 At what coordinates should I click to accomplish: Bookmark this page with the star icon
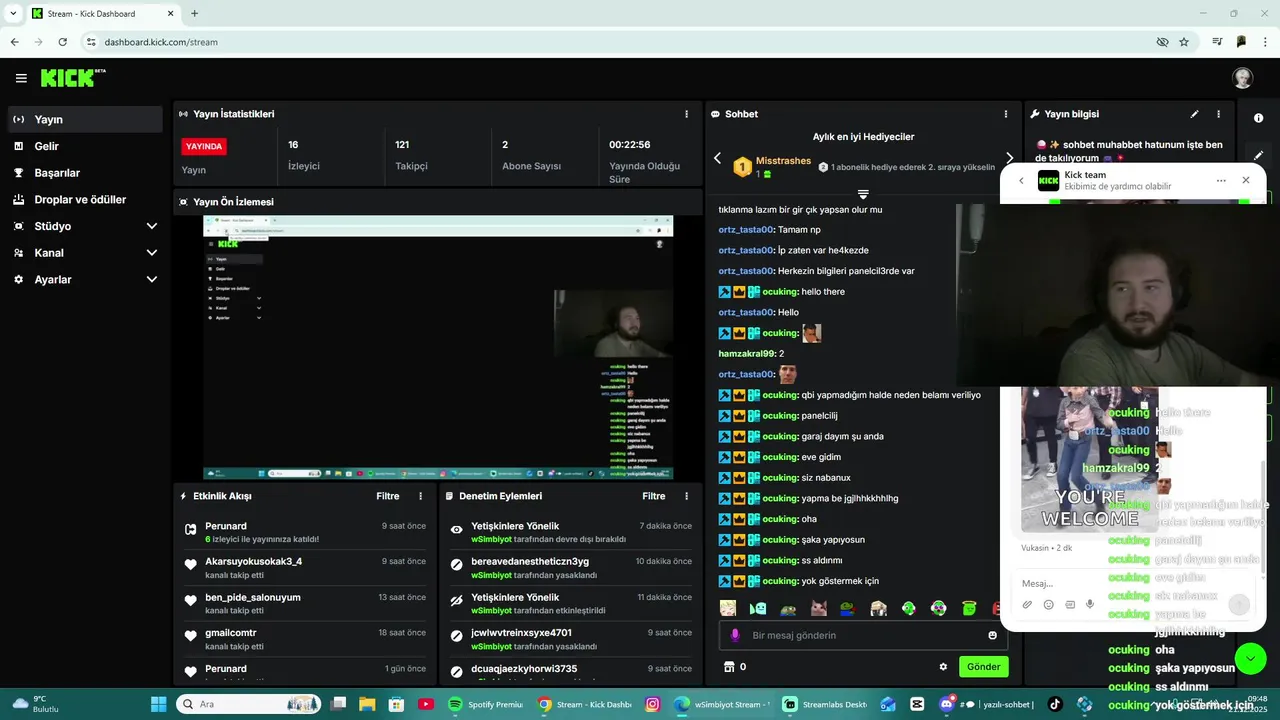pos(1184,42)
